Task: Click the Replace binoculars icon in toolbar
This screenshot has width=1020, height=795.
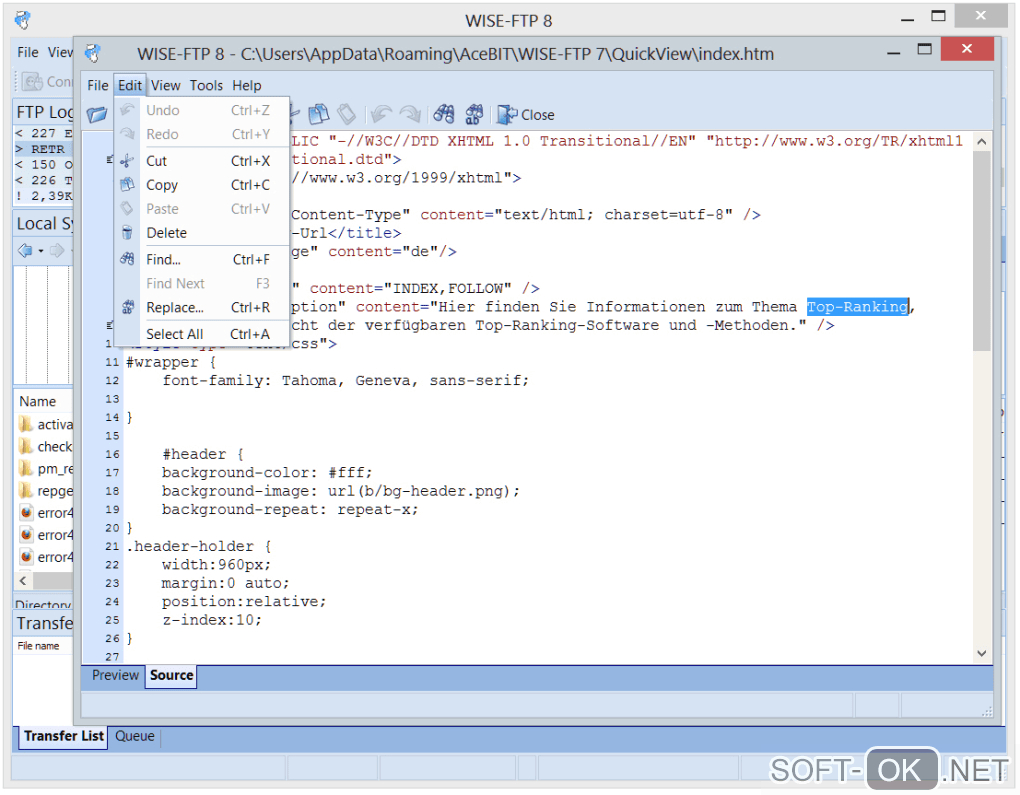Action: (x=474, y=115)
